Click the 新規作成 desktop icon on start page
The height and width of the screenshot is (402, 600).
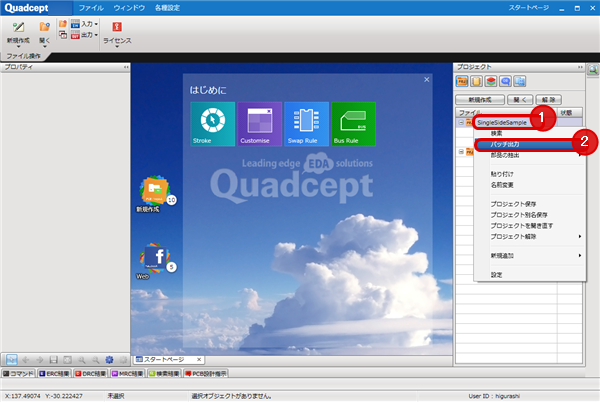[x=155, y=190]
